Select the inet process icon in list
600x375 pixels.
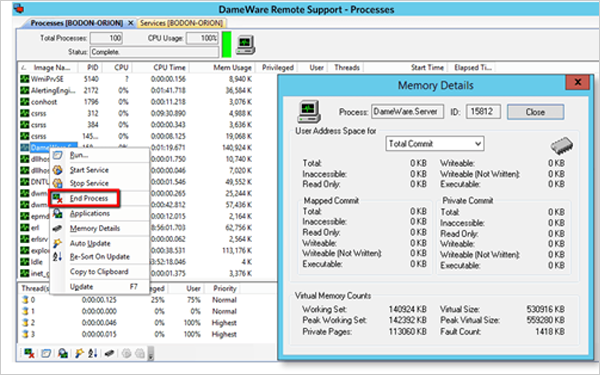click(24, 273)
